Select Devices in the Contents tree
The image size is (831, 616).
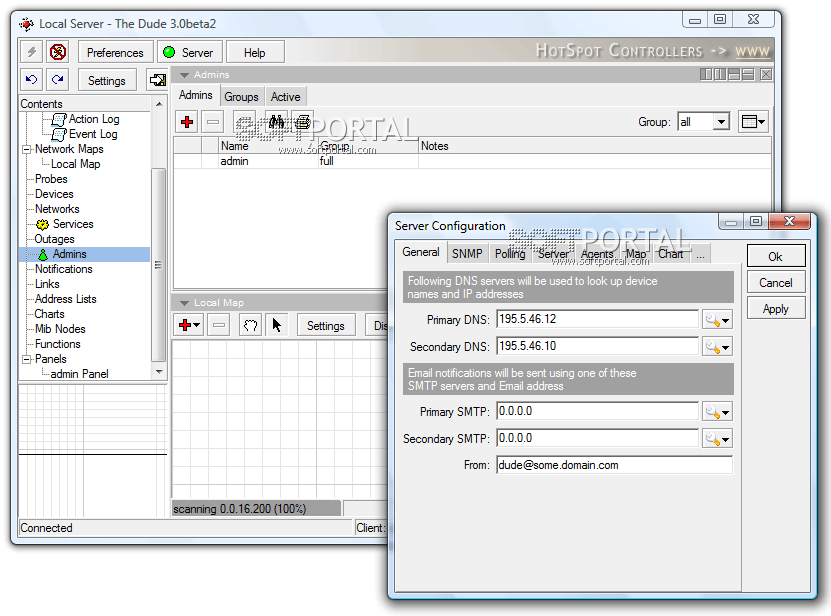tap(54, 194)
